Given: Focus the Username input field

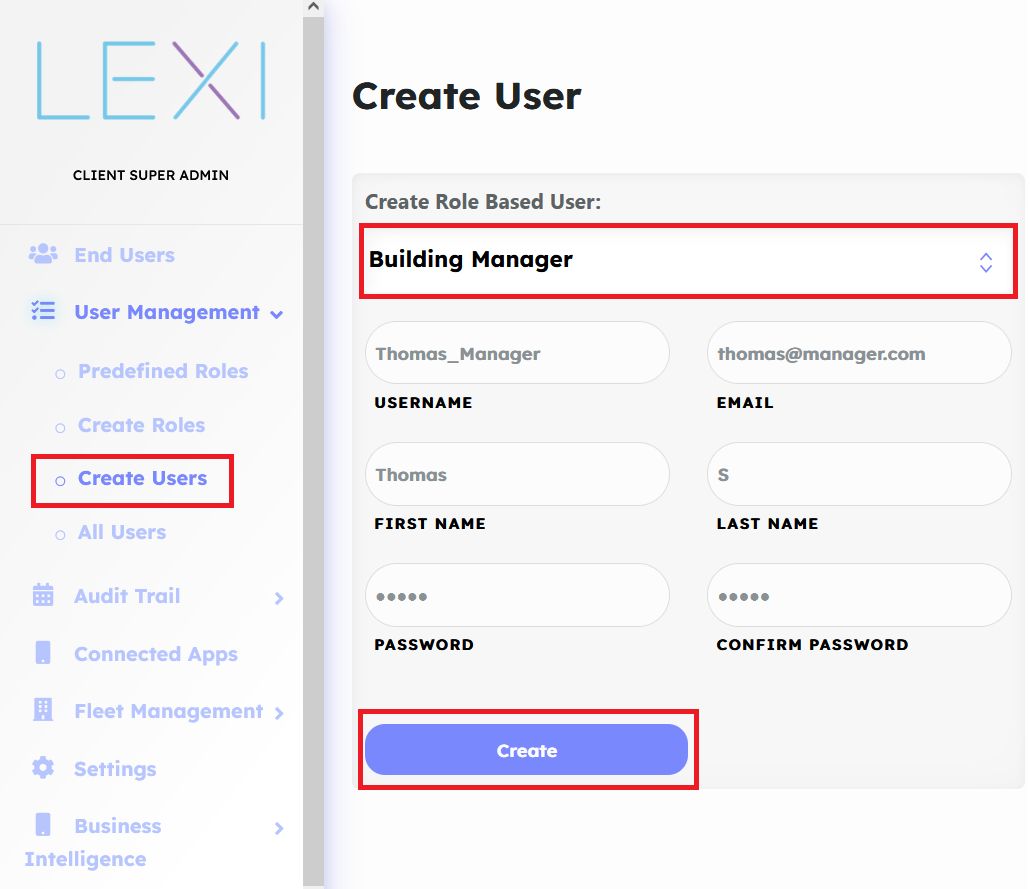Looking at the screenshot, I should 517,353.
